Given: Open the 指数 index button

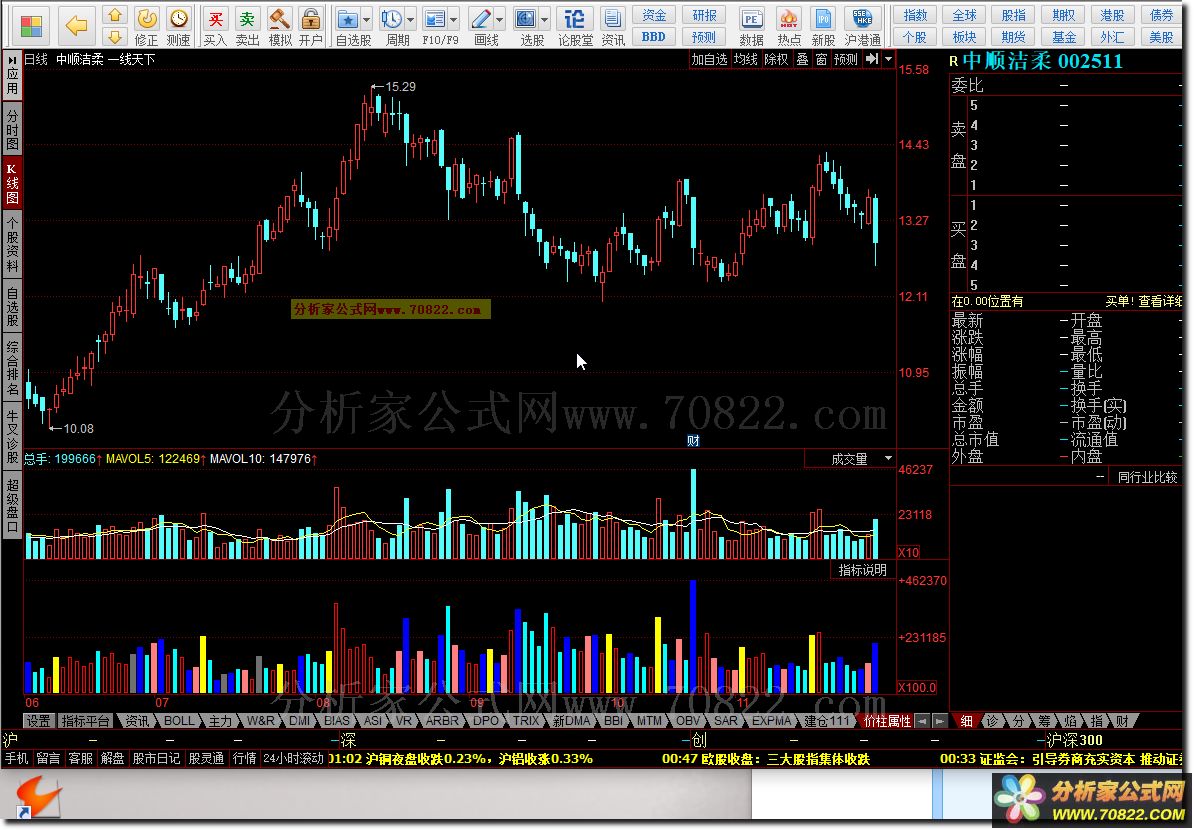Looking at the screenshot, I should [x=915, y=15].
